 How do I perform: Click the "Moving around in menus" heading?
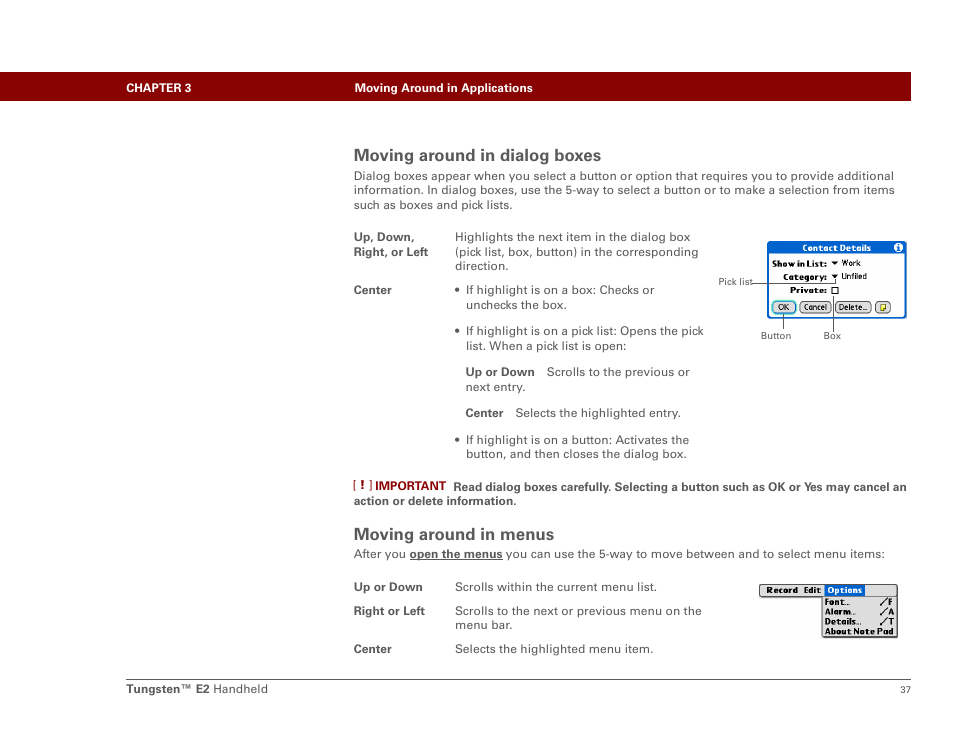point(454,535)
